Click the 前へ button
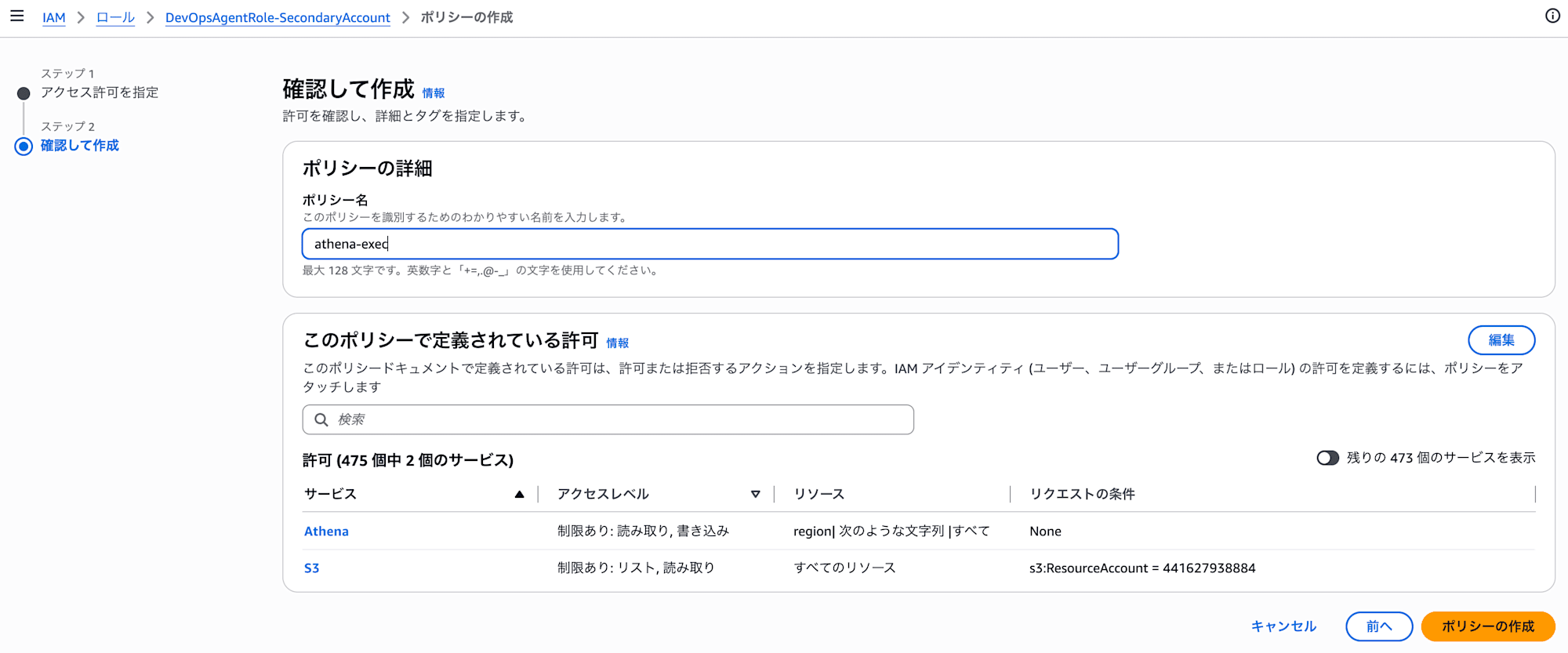 tap(1379, 626)
